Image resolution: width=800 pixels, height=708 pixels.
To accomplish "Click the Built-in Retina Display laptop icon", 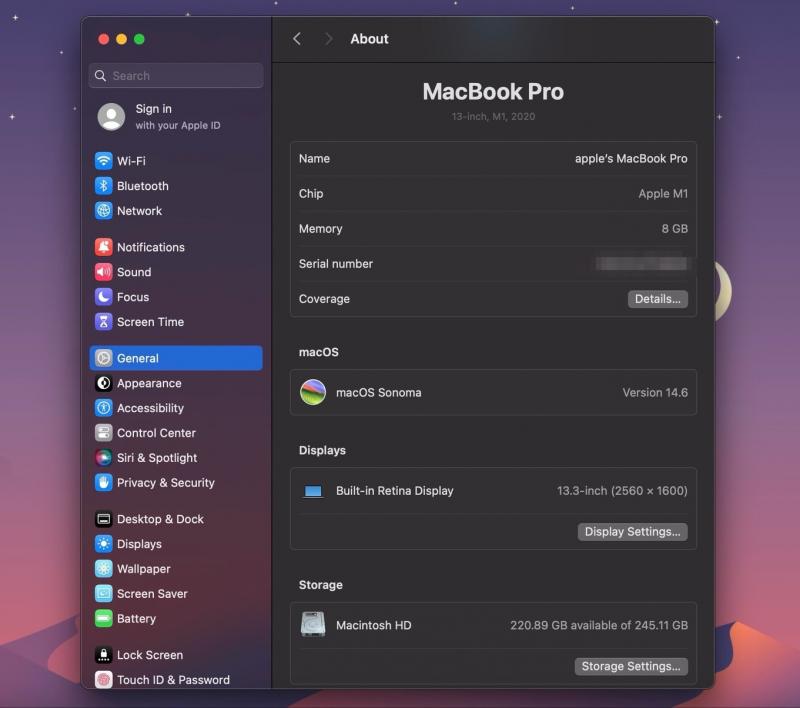I will click(x=313, y=491).
